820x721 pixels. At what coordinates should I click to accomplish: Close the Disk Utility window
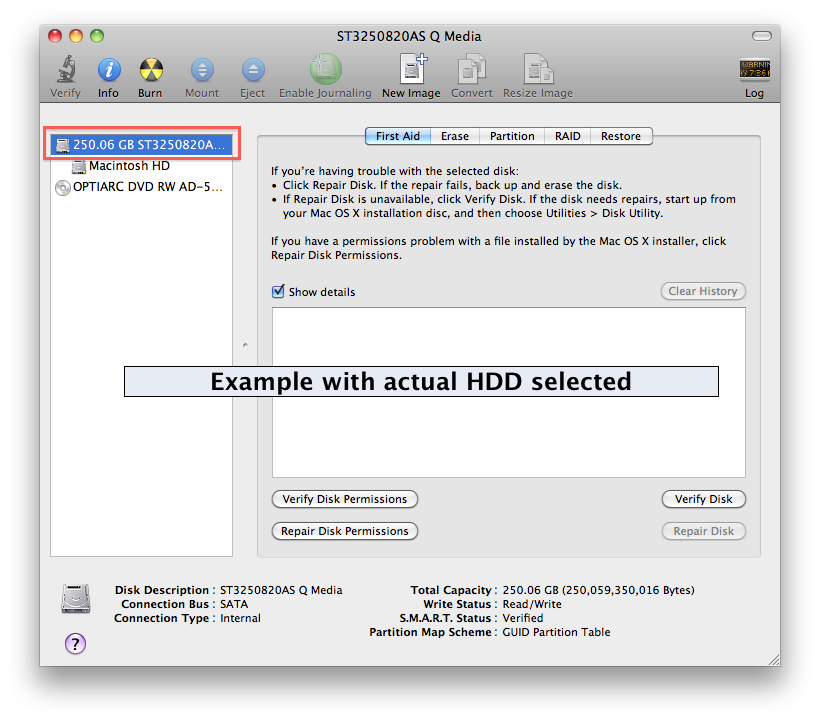55,36
